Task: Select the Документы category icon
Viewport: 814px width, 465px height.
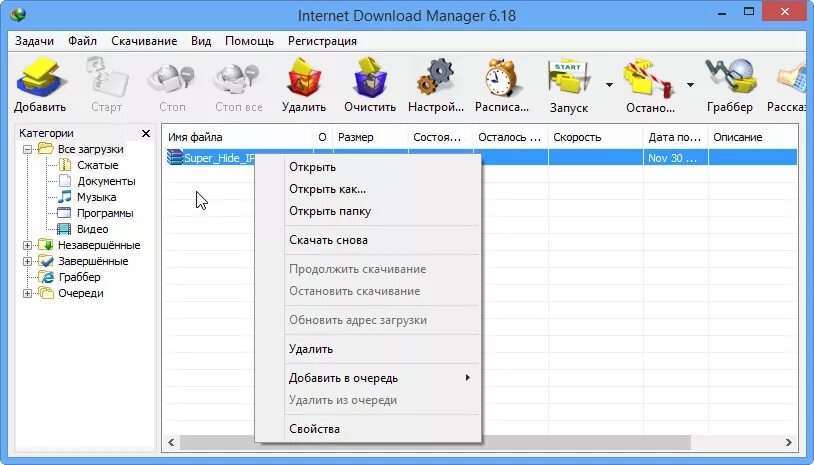Action: point(65,181)
